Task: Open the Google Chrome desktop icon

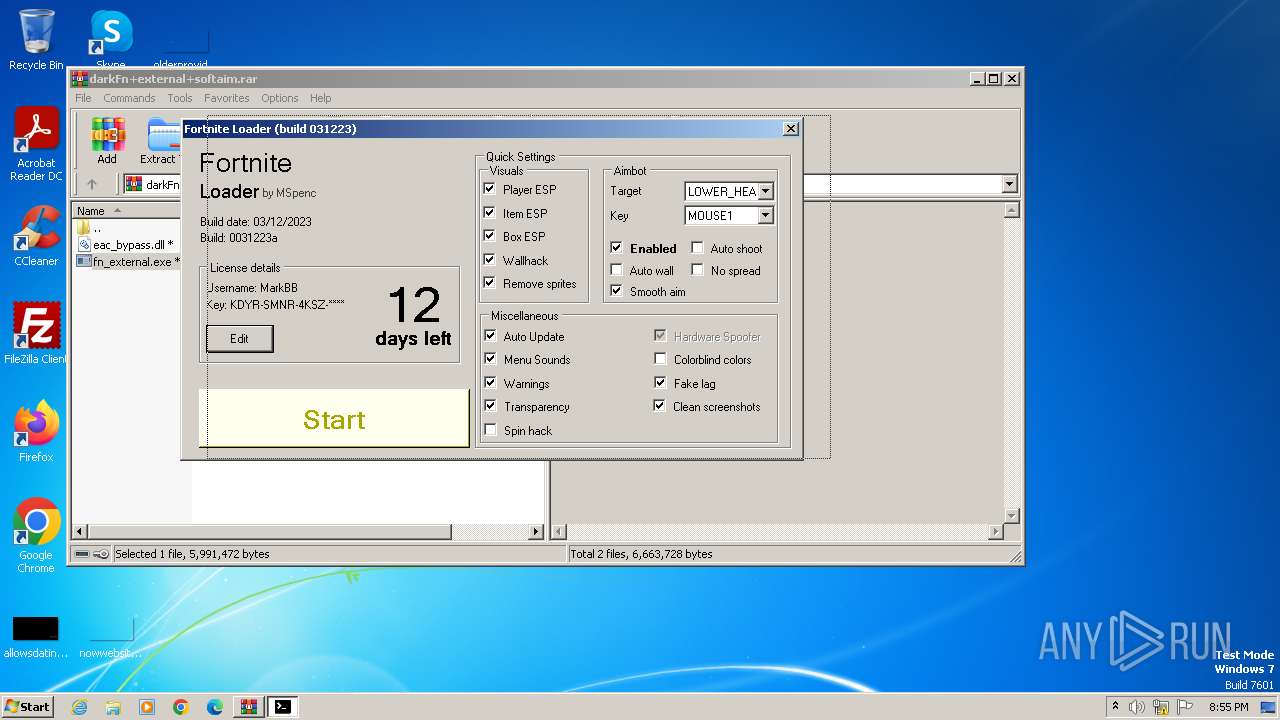Action: (x=36, y=536)
